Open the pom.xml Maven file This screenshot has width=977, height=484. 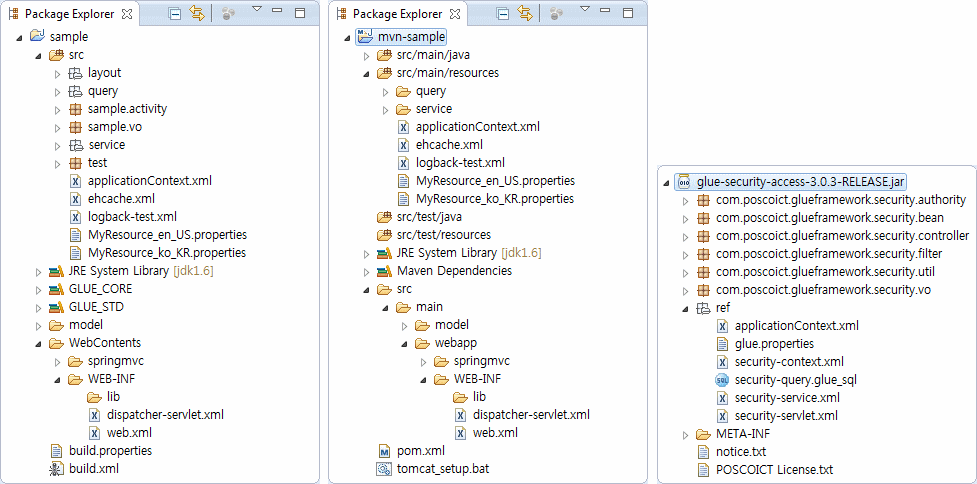(x=420, y=451)
